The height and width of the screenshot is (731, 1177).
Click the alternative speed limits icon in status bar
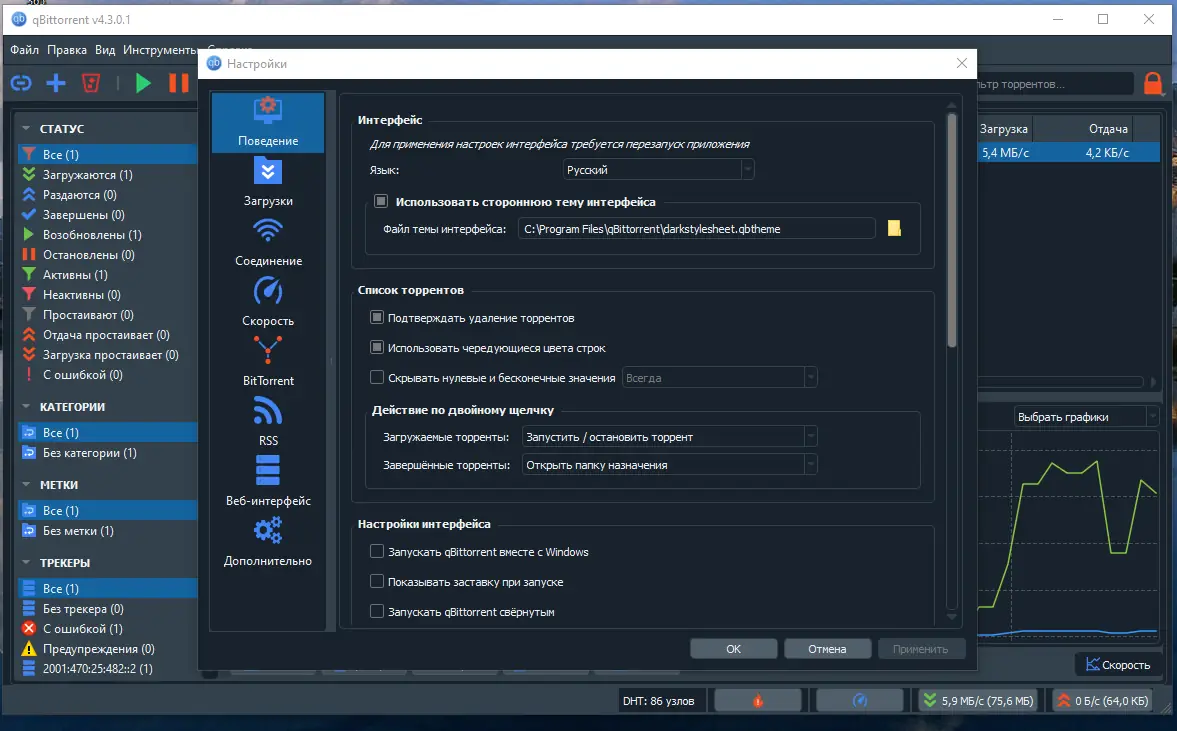click(x=860, y=700)
